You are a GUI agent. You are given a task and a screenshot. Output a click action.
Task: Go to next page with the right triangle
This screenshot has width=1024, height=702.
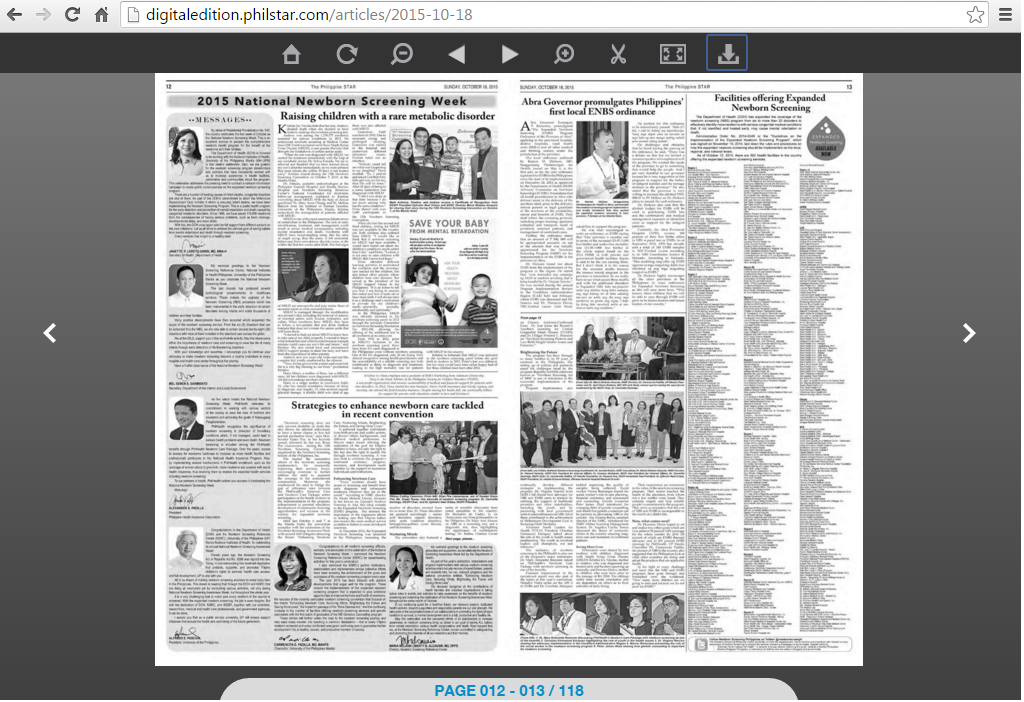coord(509,54)
